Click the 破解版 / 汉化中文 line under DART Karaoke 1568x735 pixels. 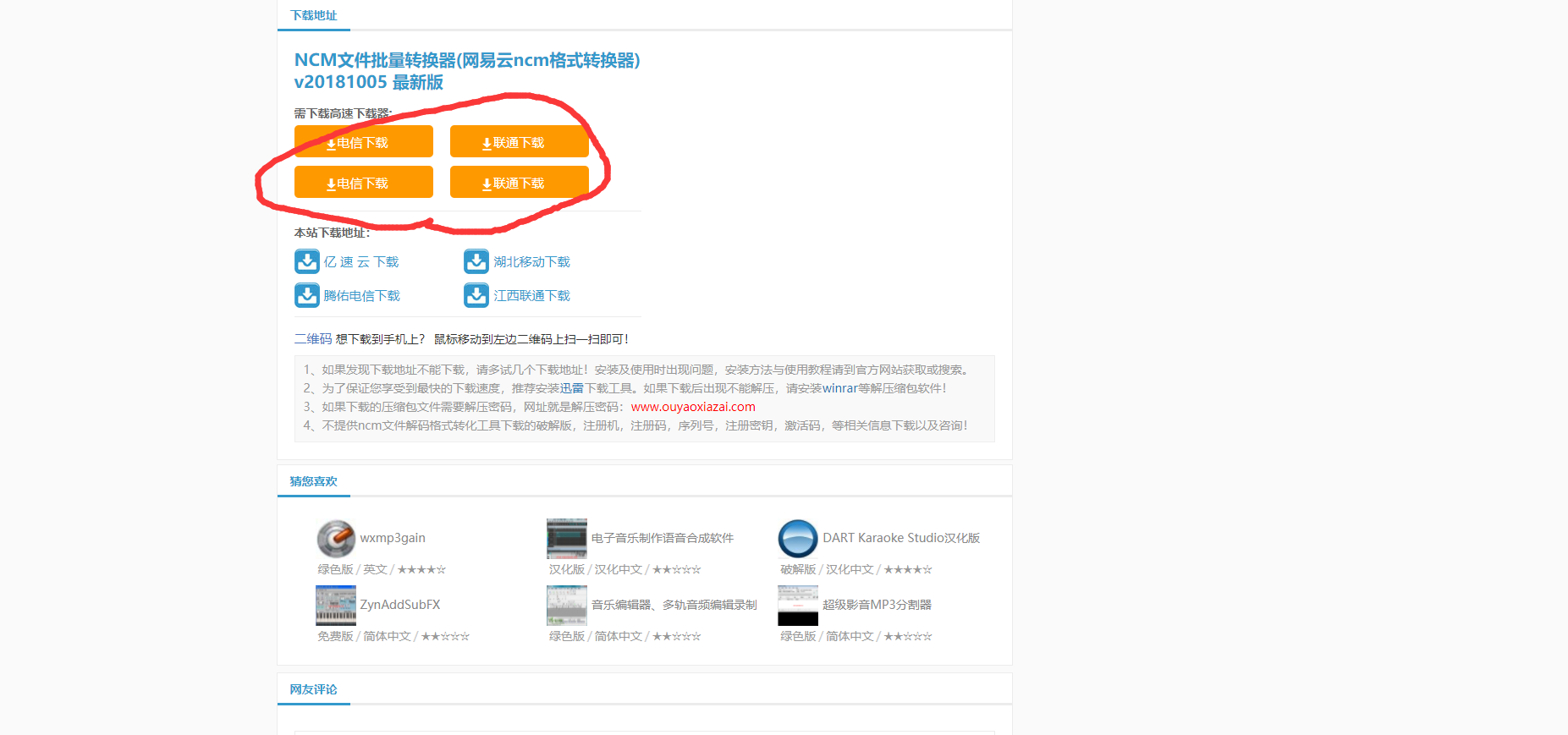pos(856,569)
